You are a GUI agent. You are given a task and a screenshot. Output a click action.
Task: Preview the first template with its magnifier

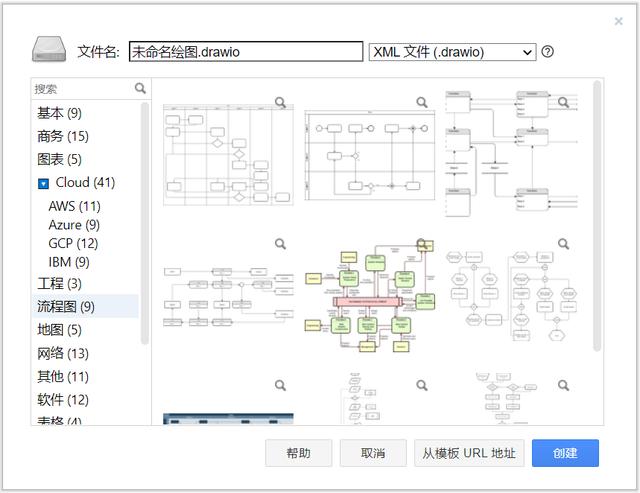coord(281,102)
